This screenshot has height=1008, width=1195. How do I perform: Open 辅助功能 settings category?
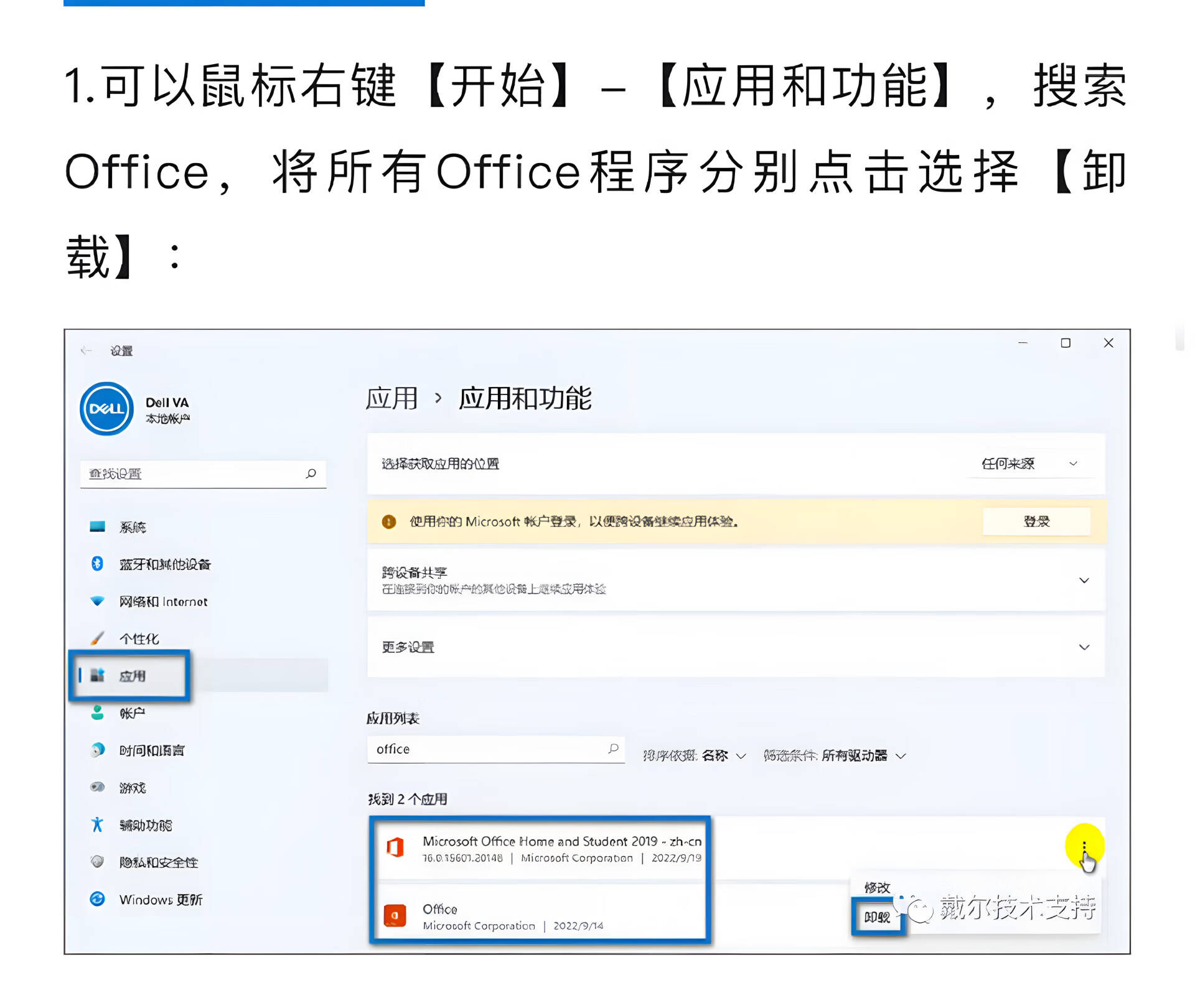tap(146, 825)
